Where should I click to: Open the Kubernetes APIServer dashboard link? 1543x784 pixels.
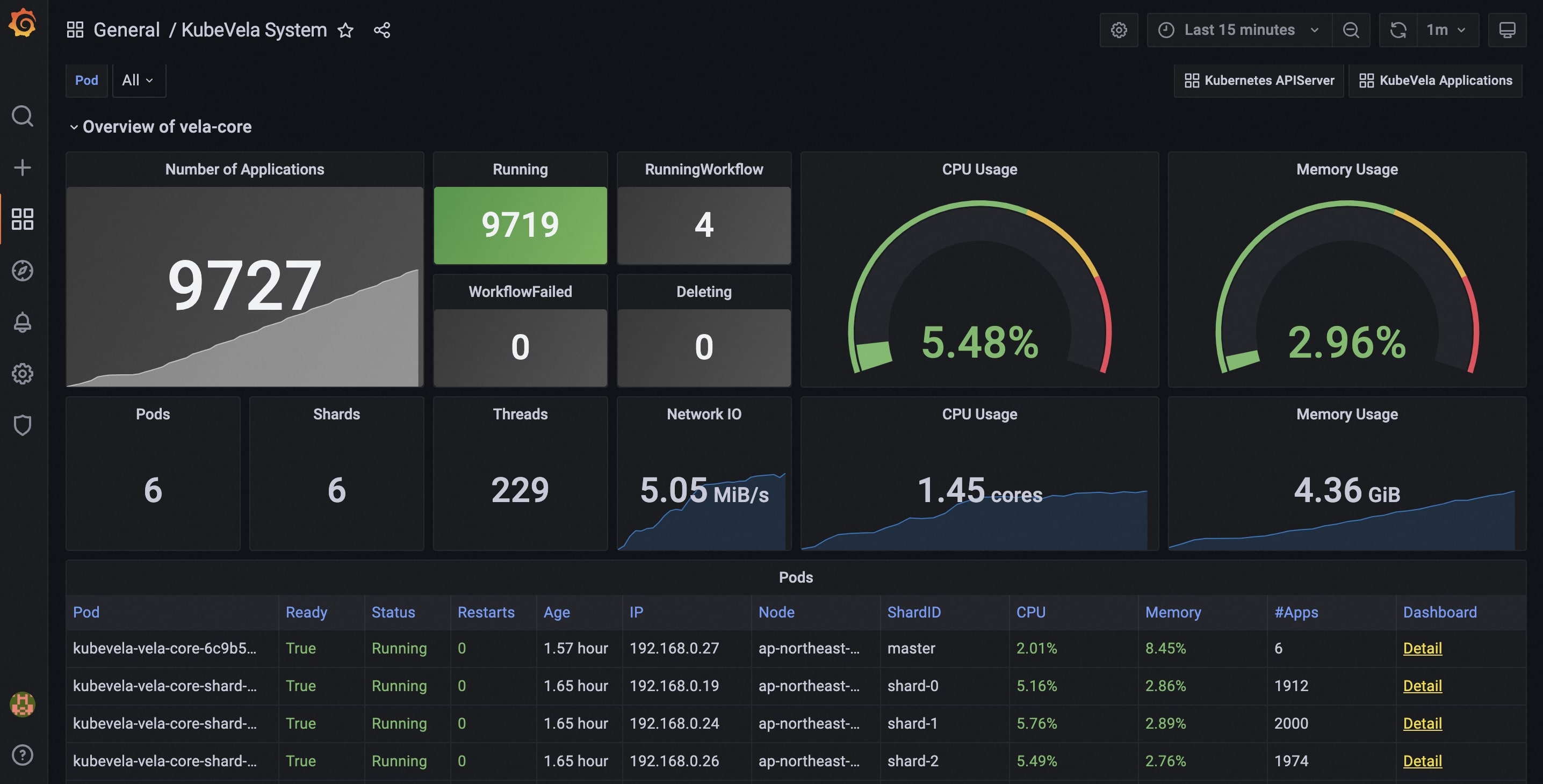[x=1259, y=80]
